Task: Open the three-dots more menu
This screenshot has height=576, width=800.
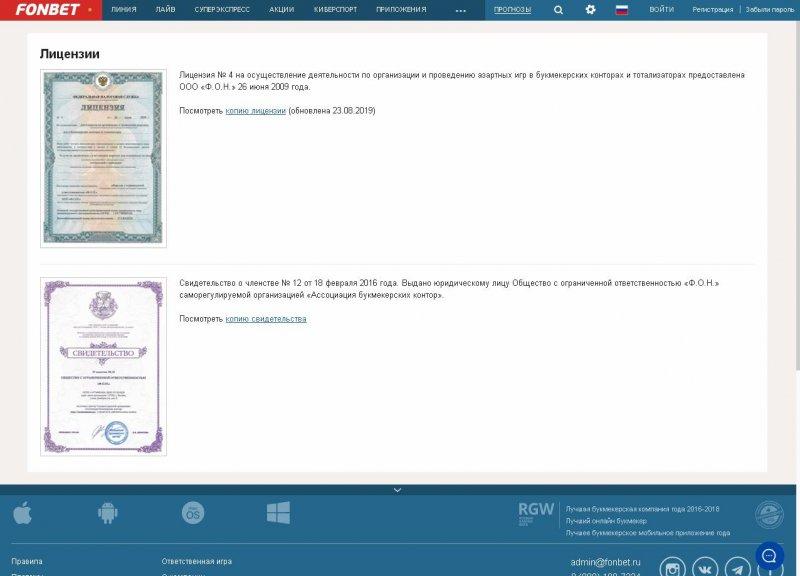Action: [460, 10]
